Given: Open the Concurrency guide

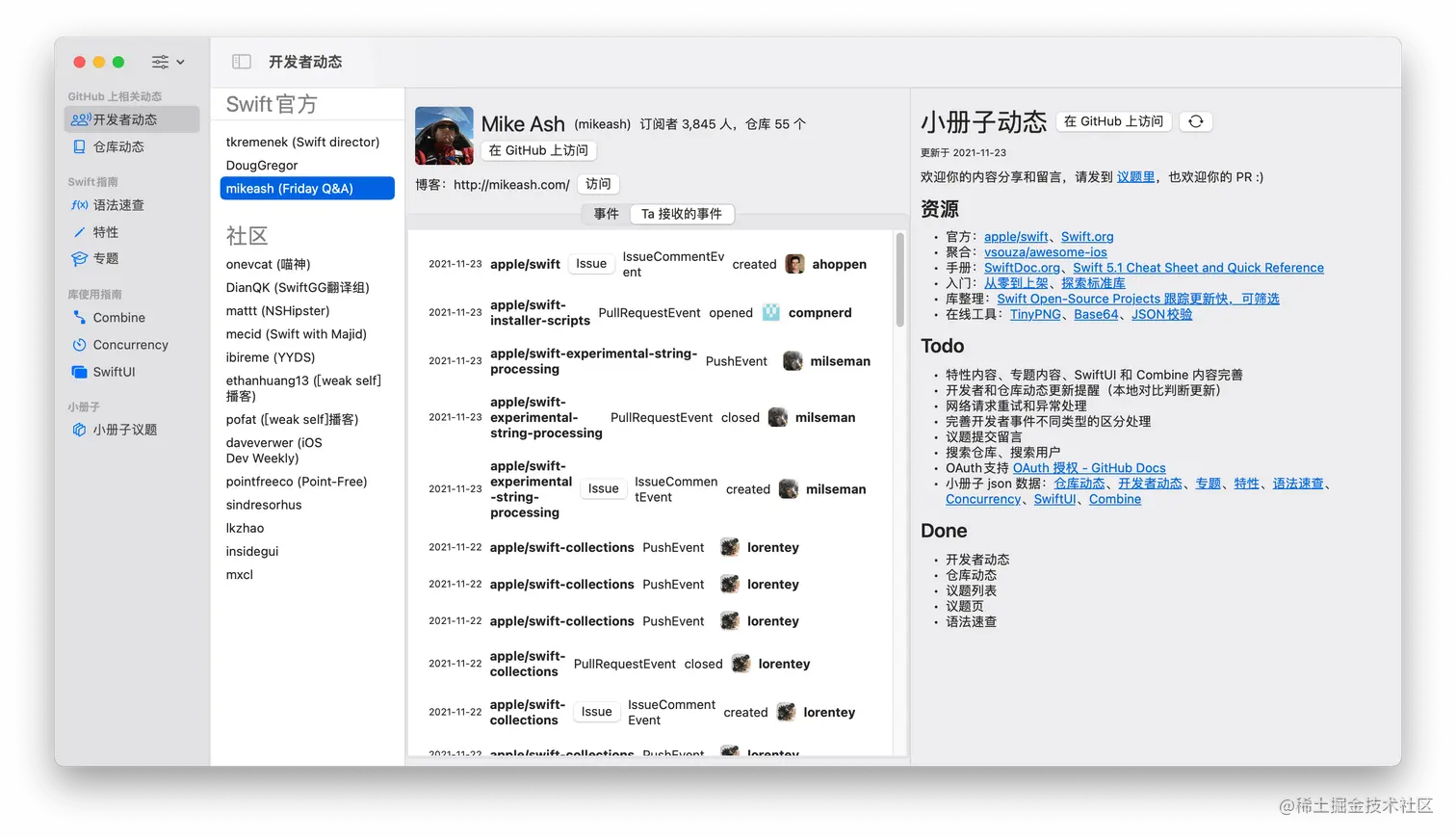Looking at the screenshot, I should pos(132,345).
